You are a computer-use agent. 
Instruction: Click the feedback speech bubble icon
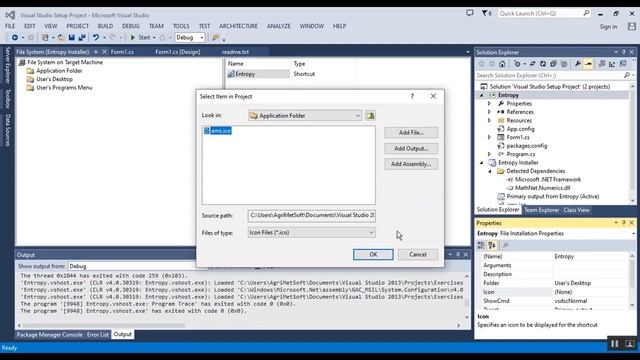point(470,13)
